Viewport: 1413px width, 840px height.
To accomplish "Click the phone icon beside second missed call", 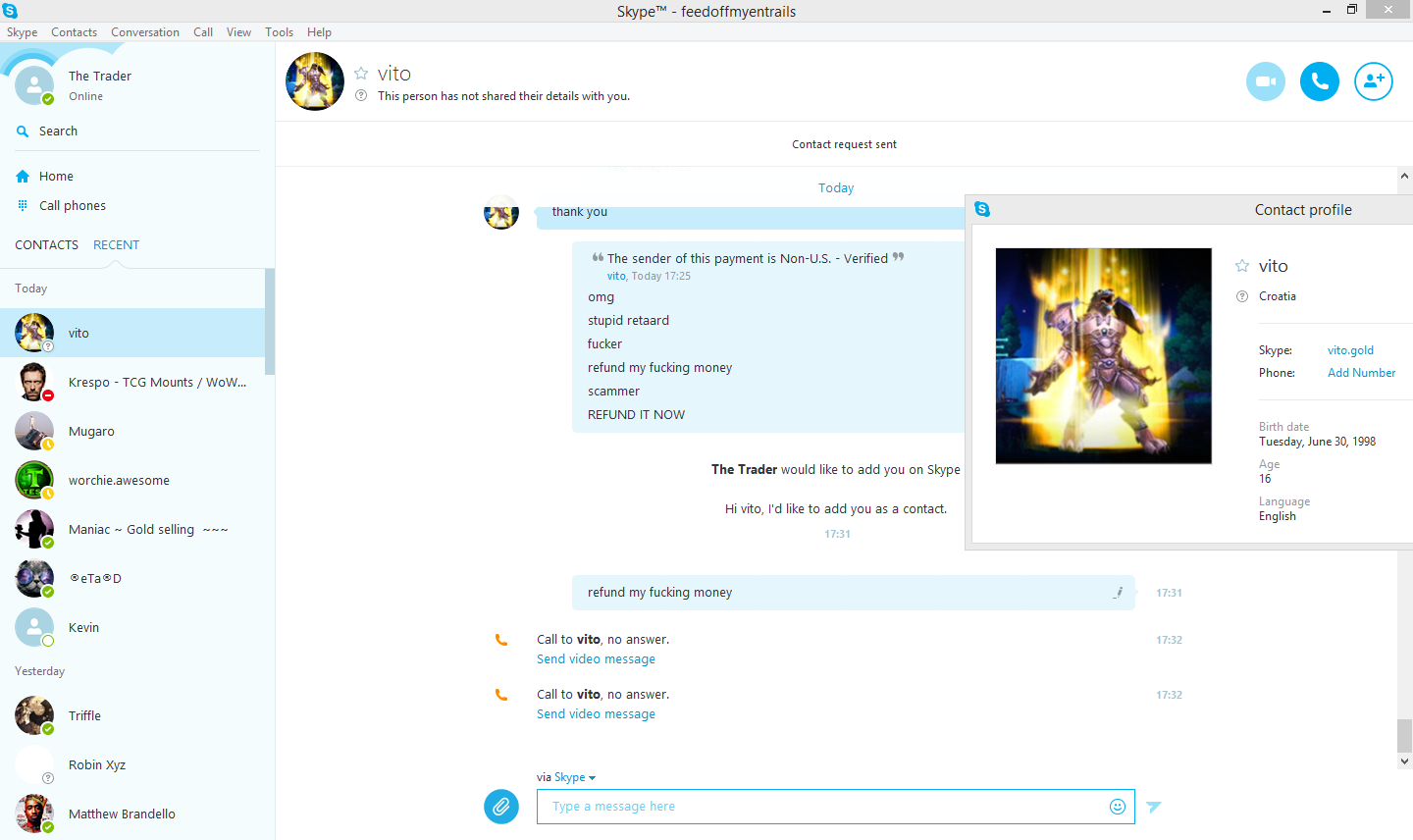I will pyautogui.click(x=501, y=695).
